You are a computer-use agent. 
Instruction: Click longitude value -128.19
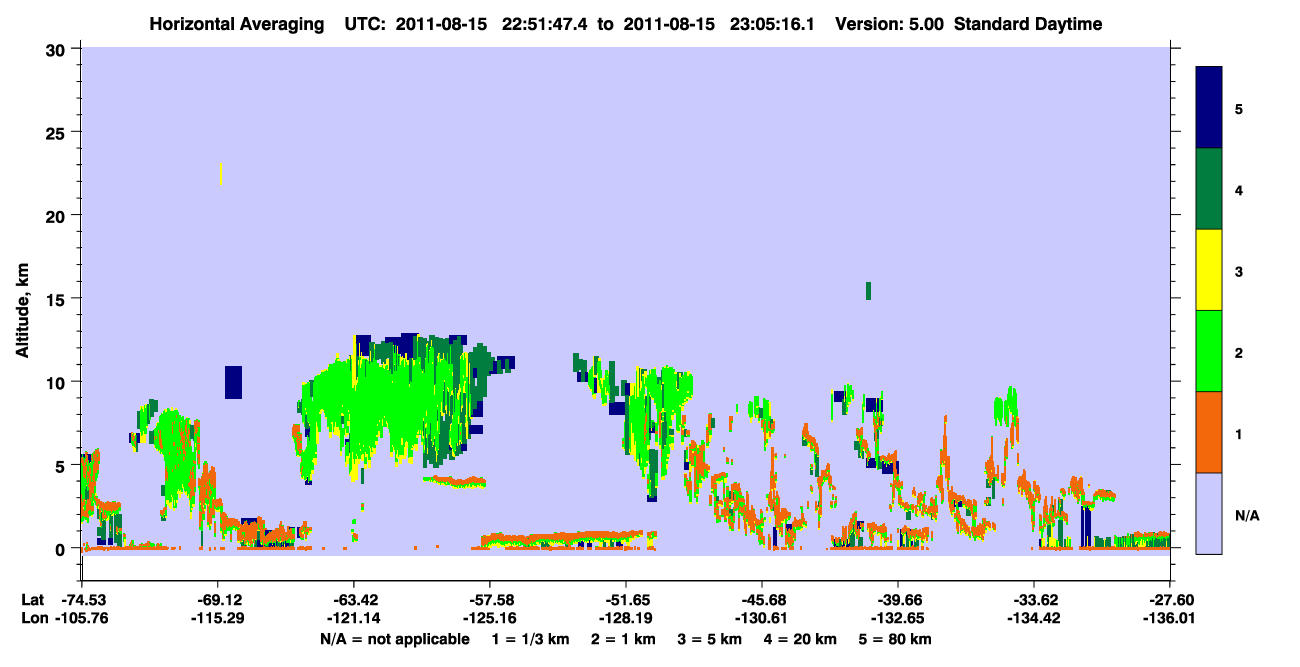pos(626,618)
